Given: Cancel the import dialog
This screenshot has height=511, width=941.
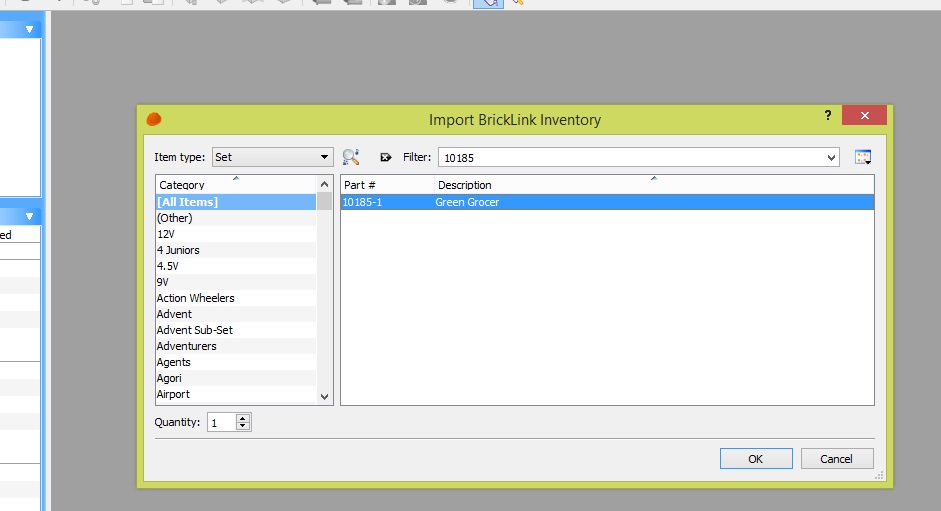Looking at the screenshot, I should click(837, 459).
